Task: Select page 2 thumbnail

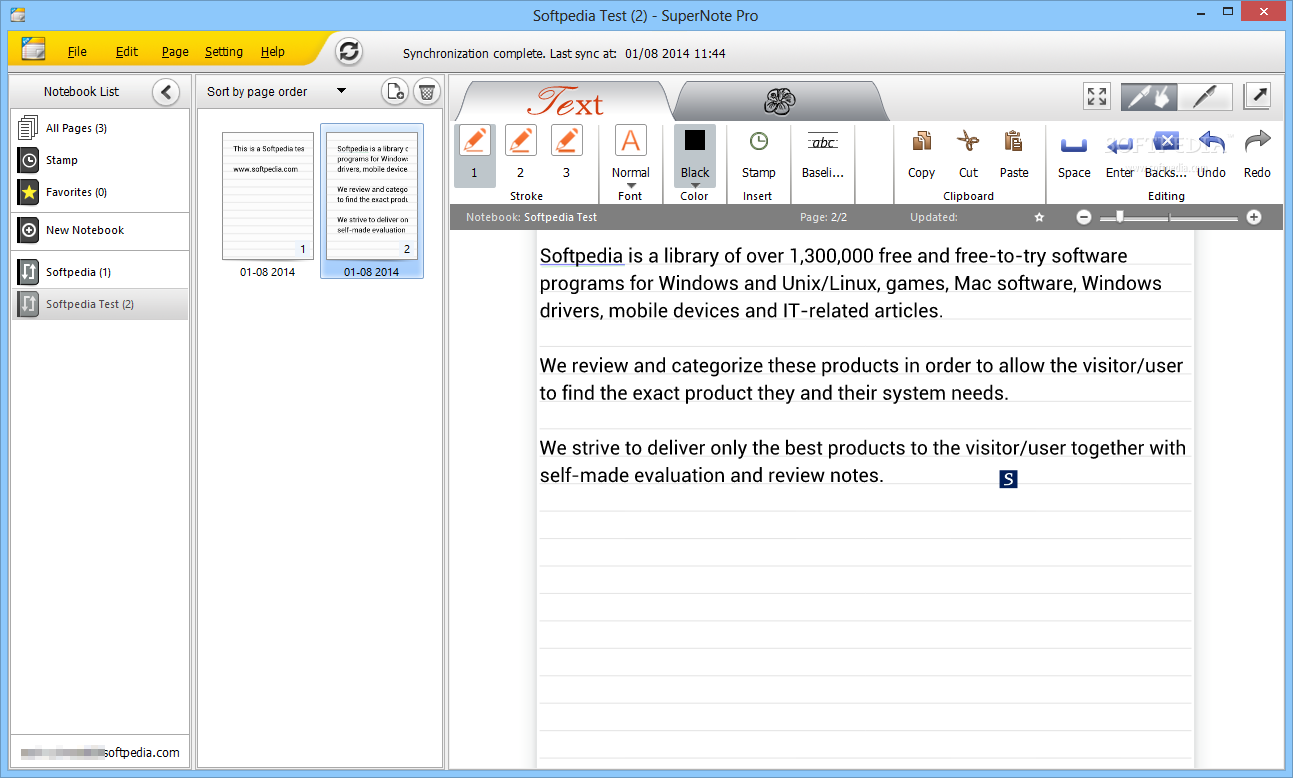Action: (371, 196)
